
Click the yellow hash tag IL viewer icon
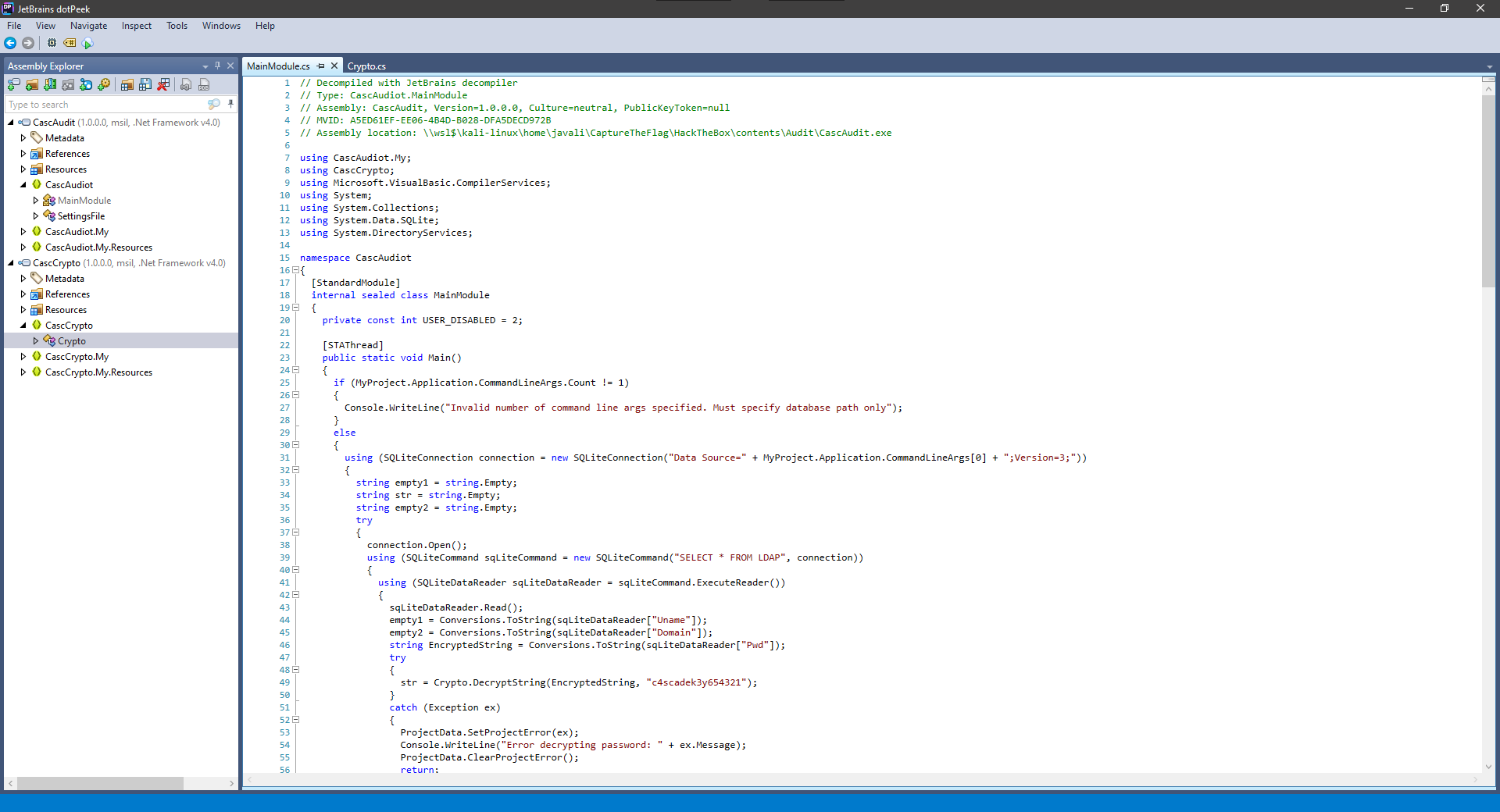click(x=70, y=43)
